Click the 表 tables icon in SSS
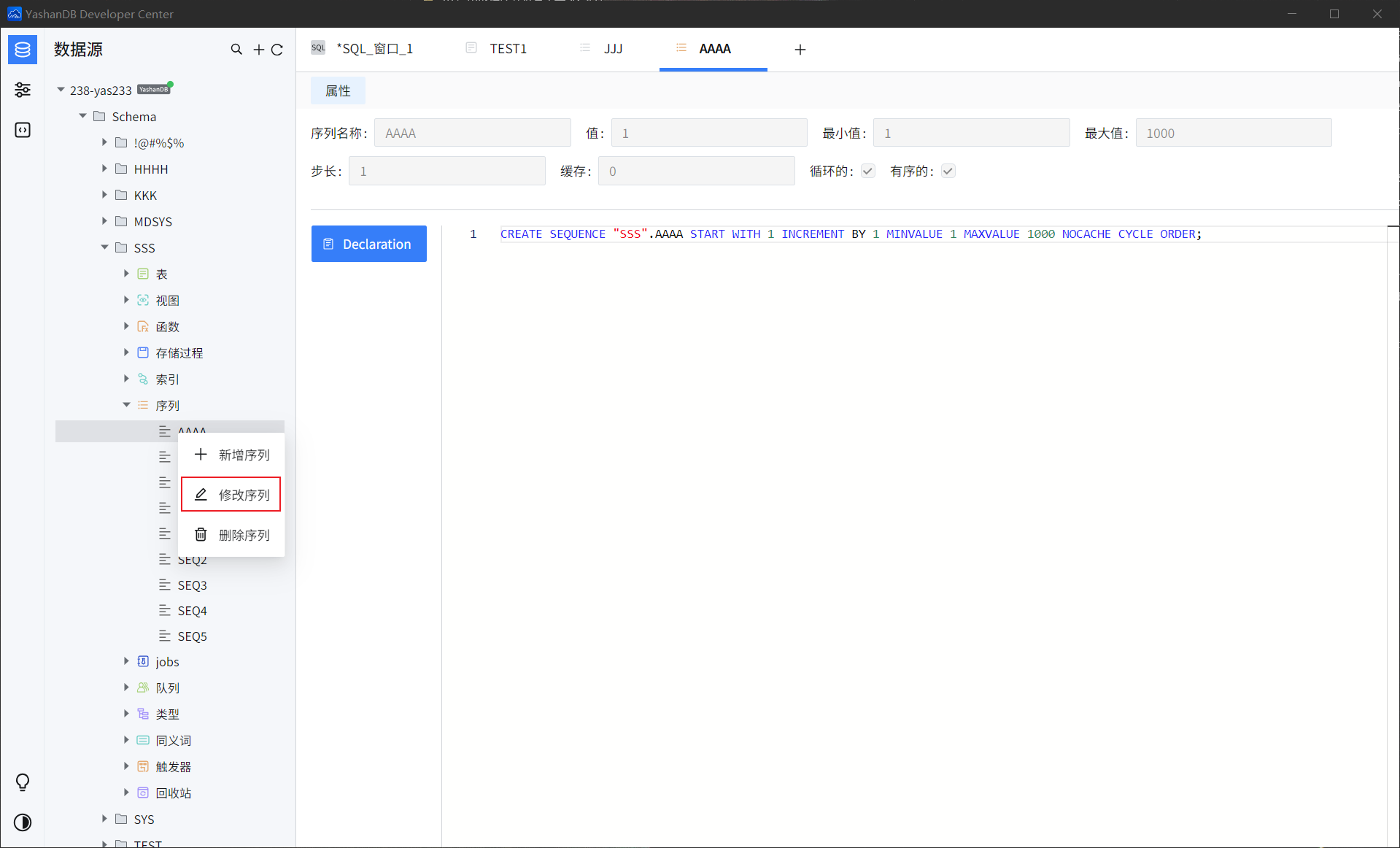 click(143, 274)
